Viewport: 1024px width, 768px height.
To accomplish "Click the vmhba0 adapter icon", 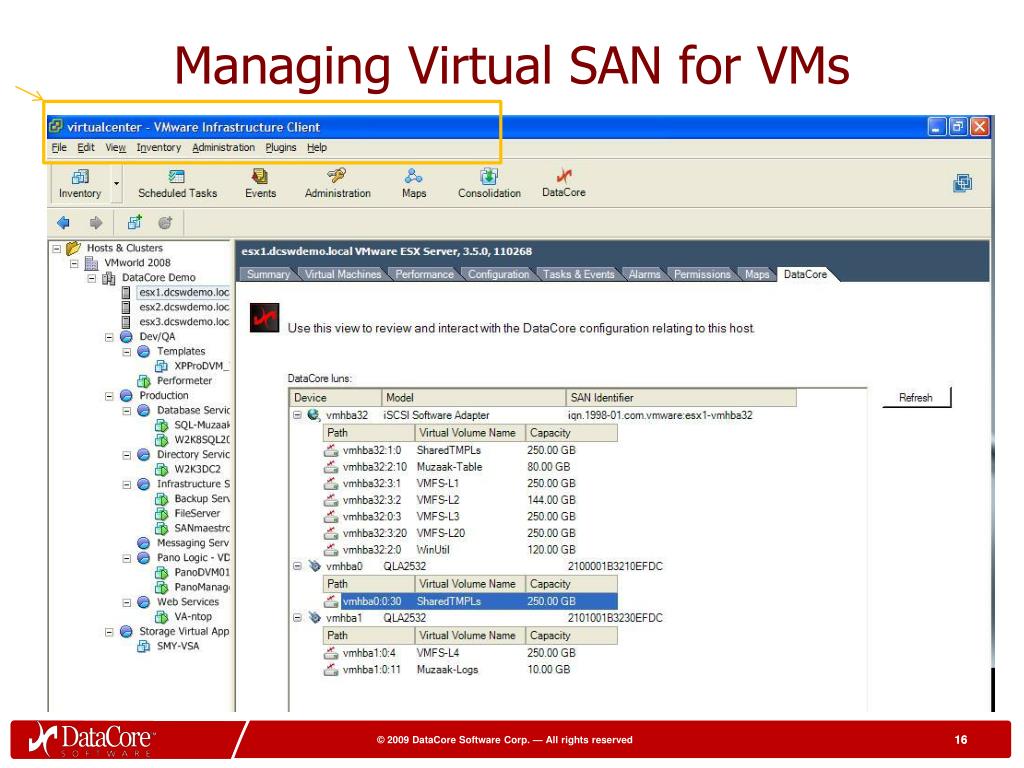I will [314, 566].
